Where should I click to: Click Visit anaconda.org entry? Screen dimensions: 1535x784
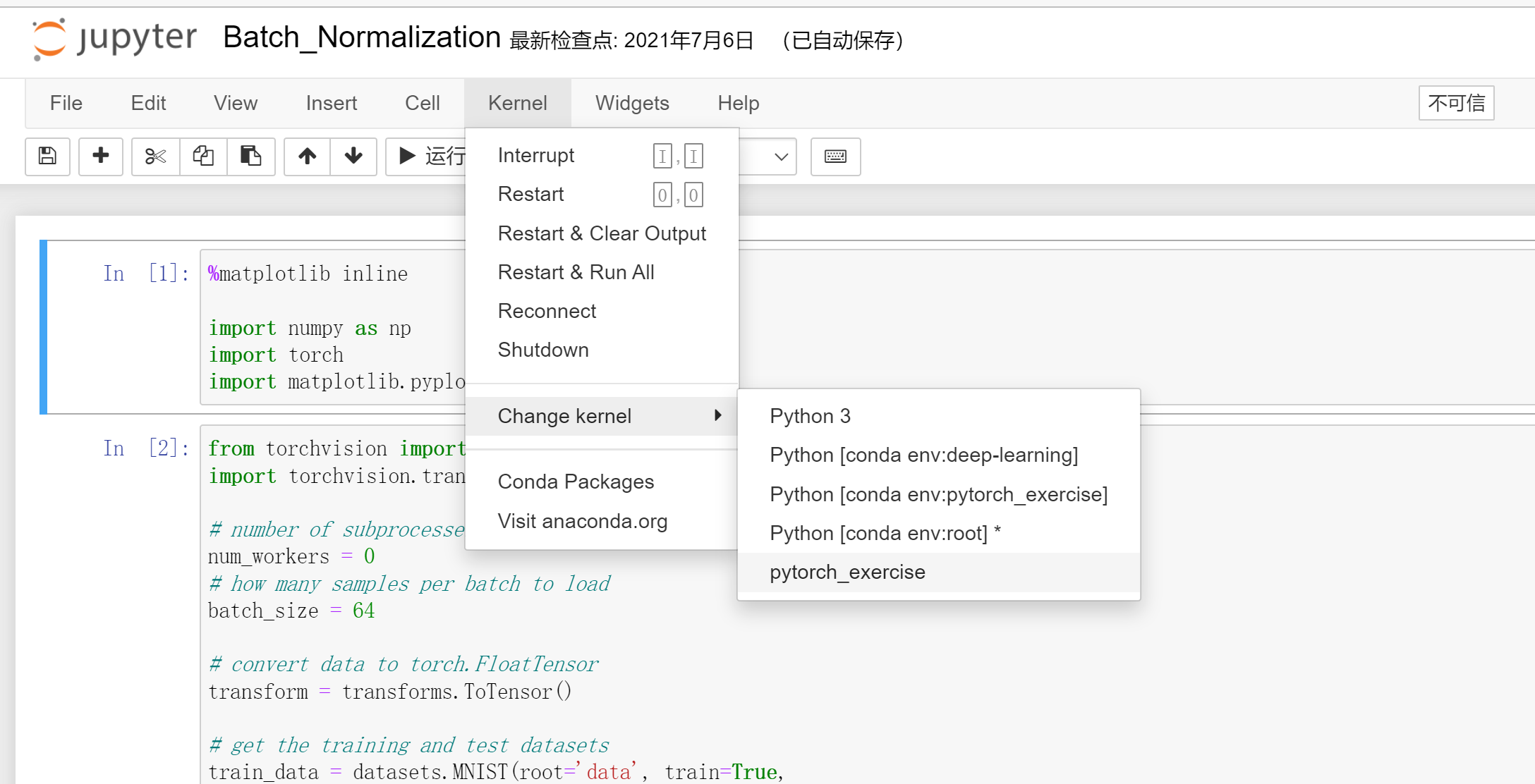tap(582, 521)
